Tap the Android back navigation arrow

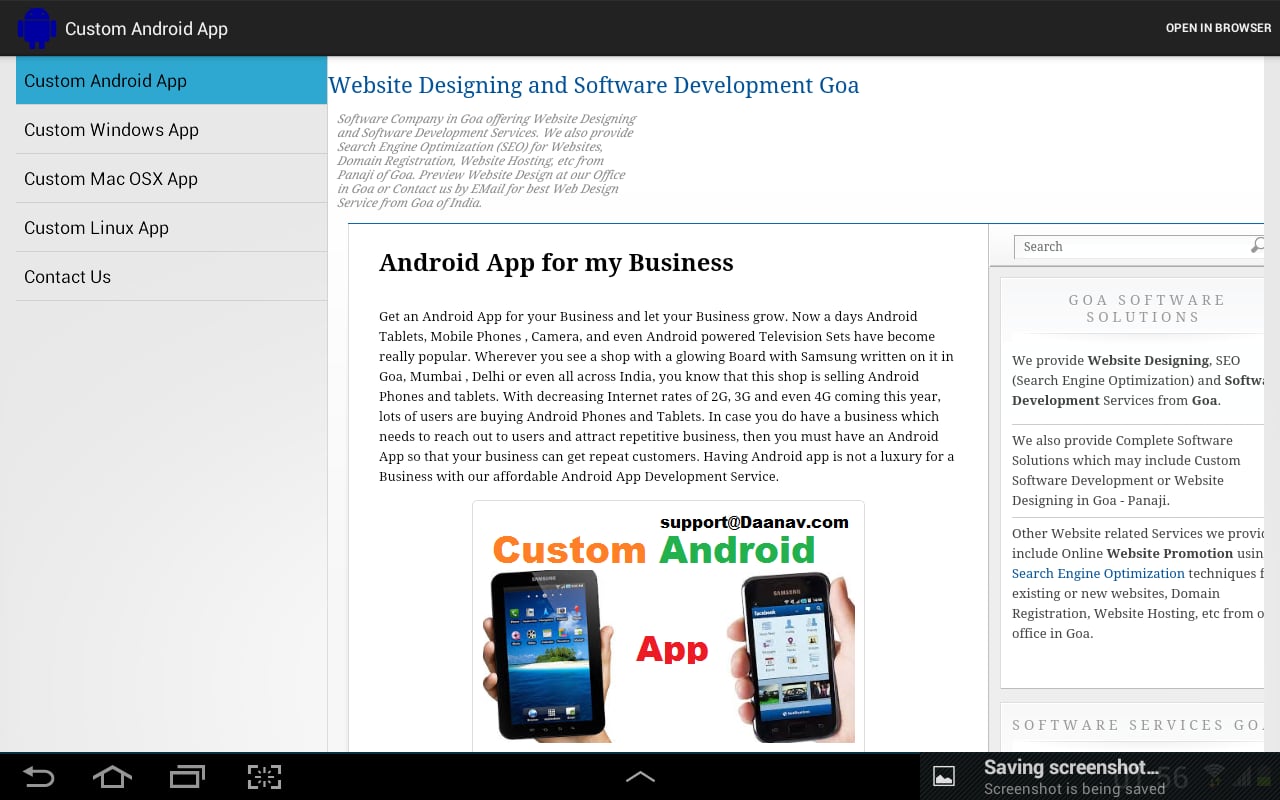38,777
